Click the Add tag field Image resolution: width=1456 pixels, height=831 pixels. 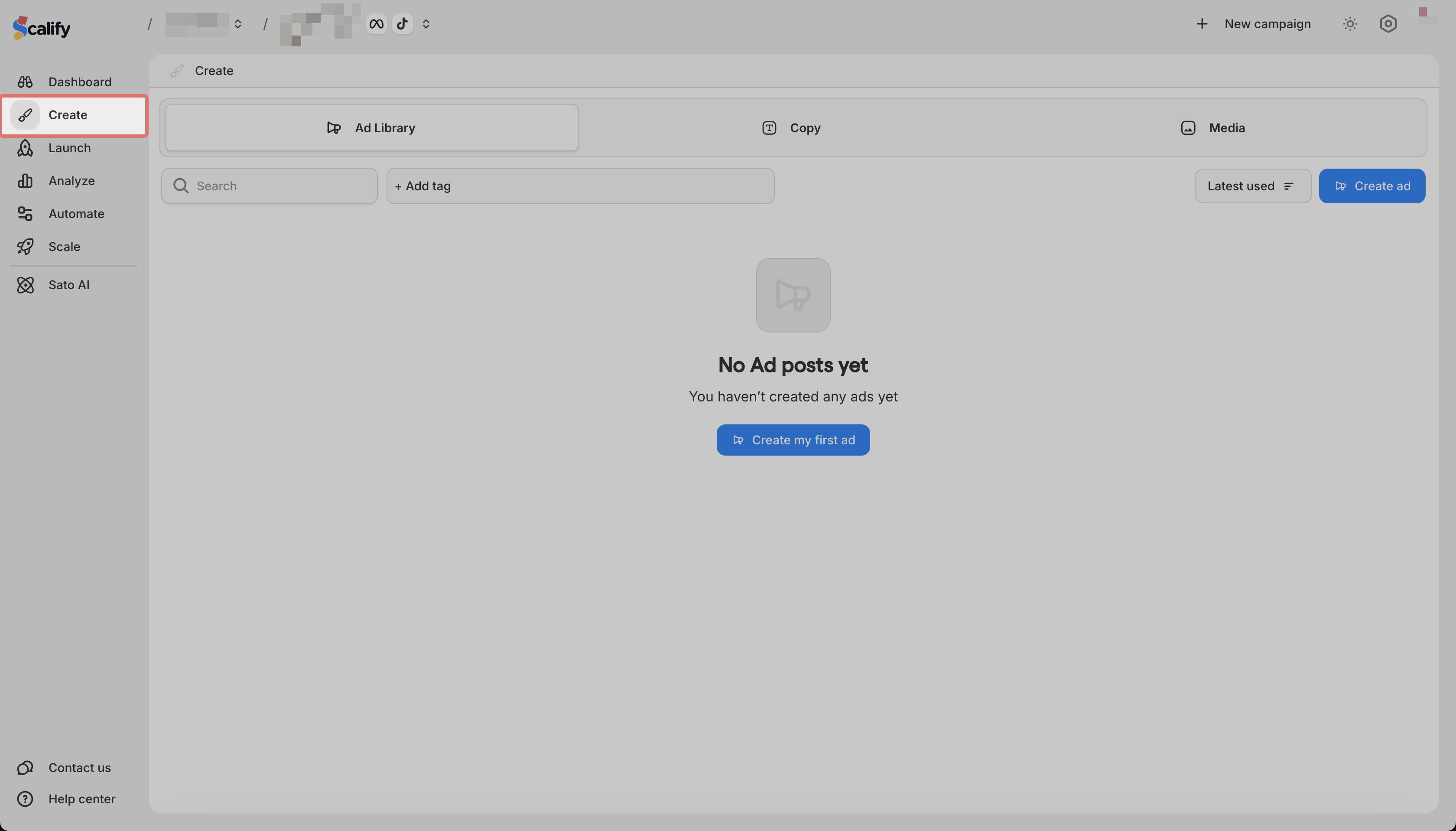pyautogui.click(x=580, y=186)
